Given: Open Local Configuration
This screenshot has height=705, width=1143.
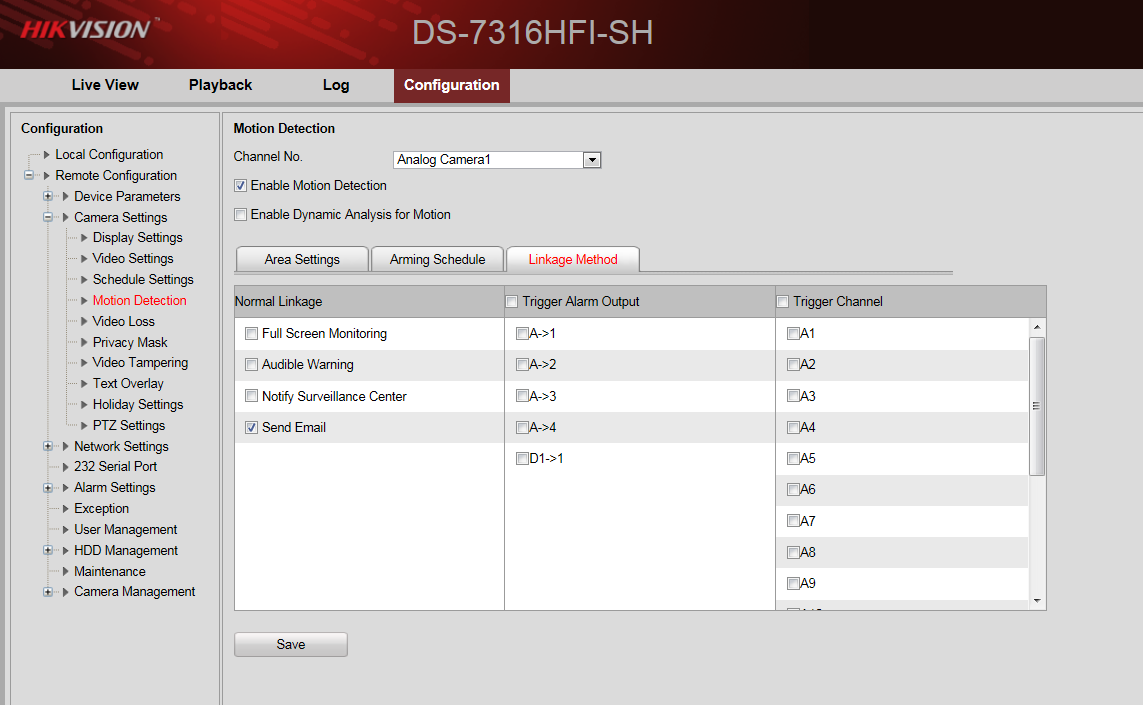Looking at the screenshot, I should click(109, 155).
